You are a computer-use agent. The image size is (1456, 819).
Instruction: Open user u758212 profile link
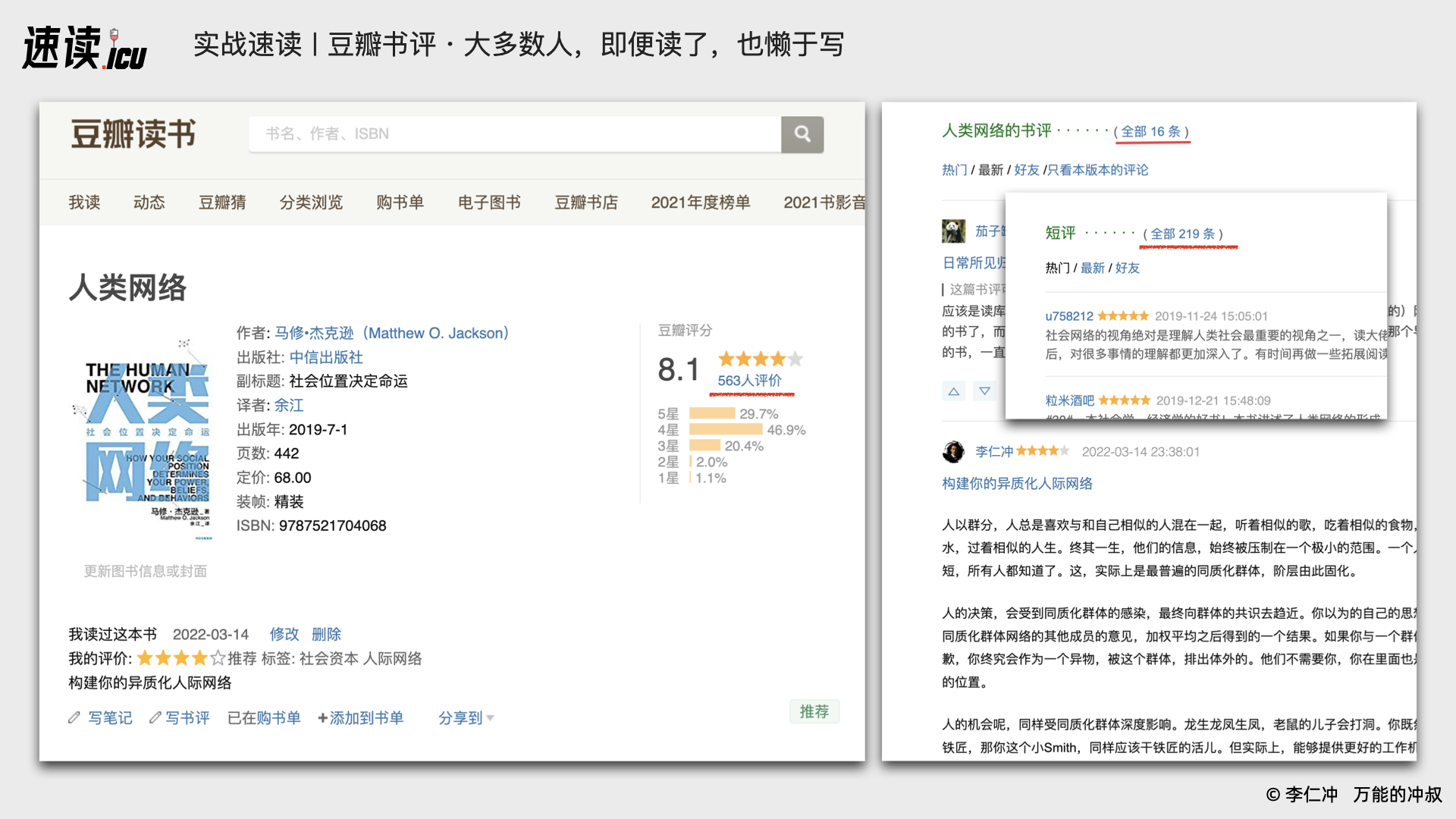(1069, 316)
